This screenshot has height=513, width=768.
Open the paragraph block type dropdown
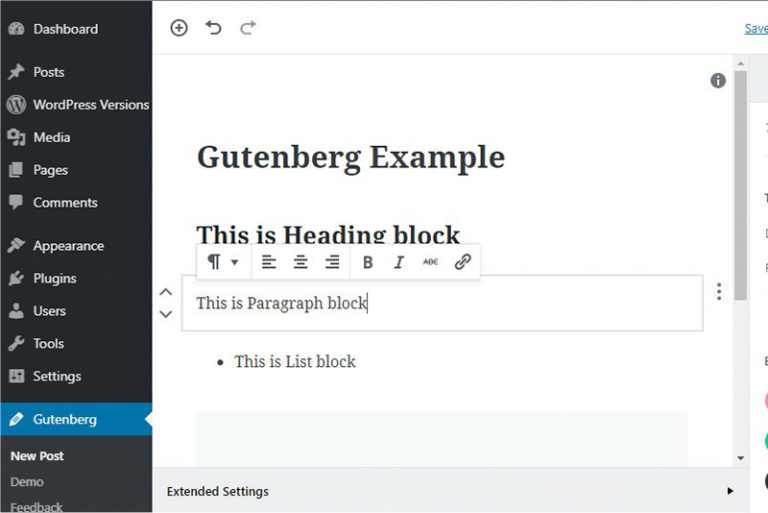(223, 262)
